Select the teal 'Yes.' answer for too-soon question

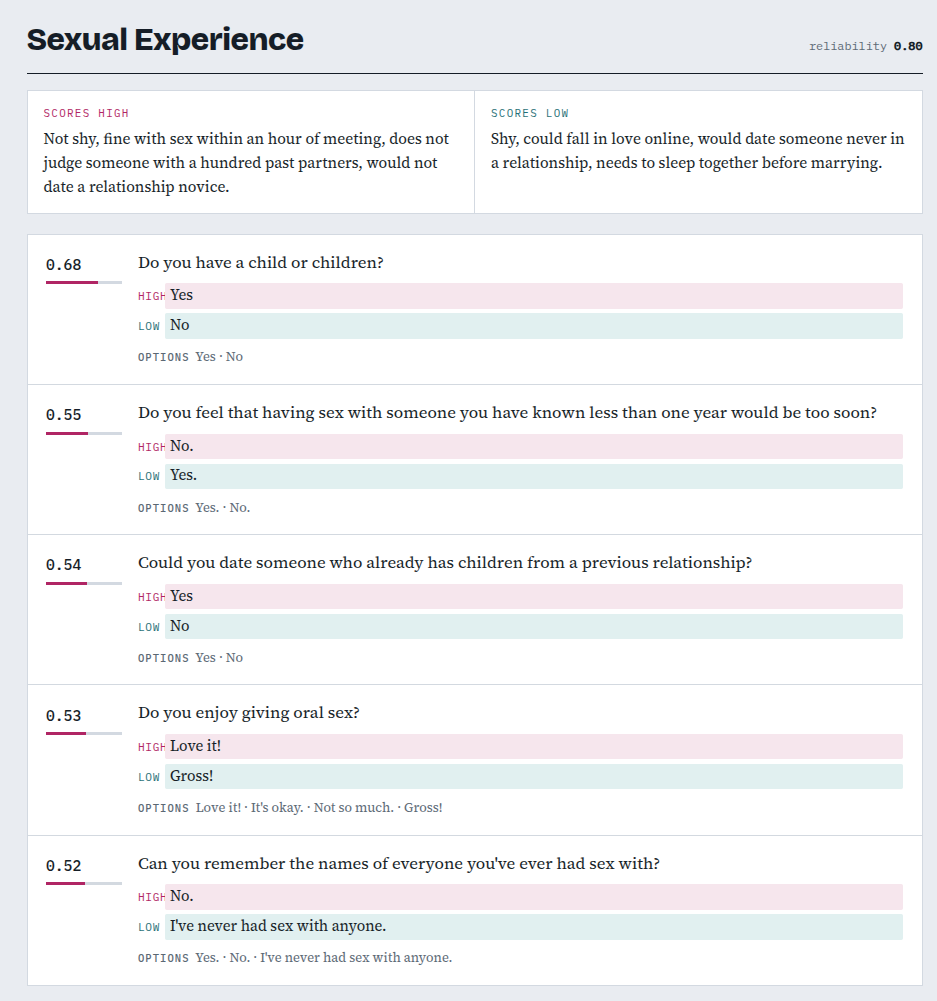534,476
